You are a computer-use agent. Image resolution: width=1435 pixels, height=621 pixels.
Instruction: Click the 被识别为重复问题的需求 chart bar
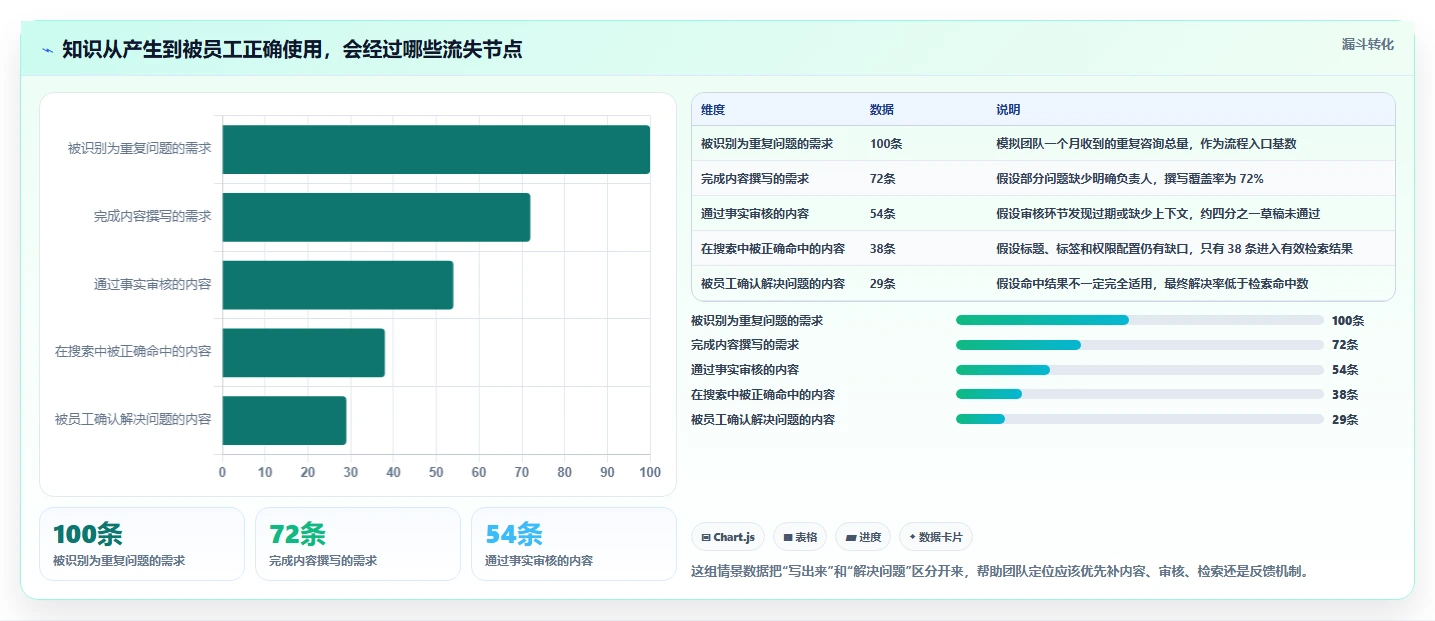(x=436, y=149)
